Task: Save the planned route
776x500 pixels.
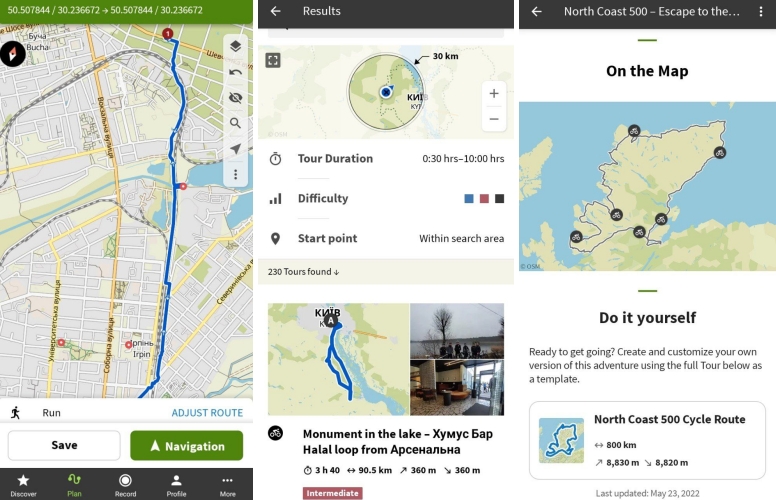Action: [64, 446]
